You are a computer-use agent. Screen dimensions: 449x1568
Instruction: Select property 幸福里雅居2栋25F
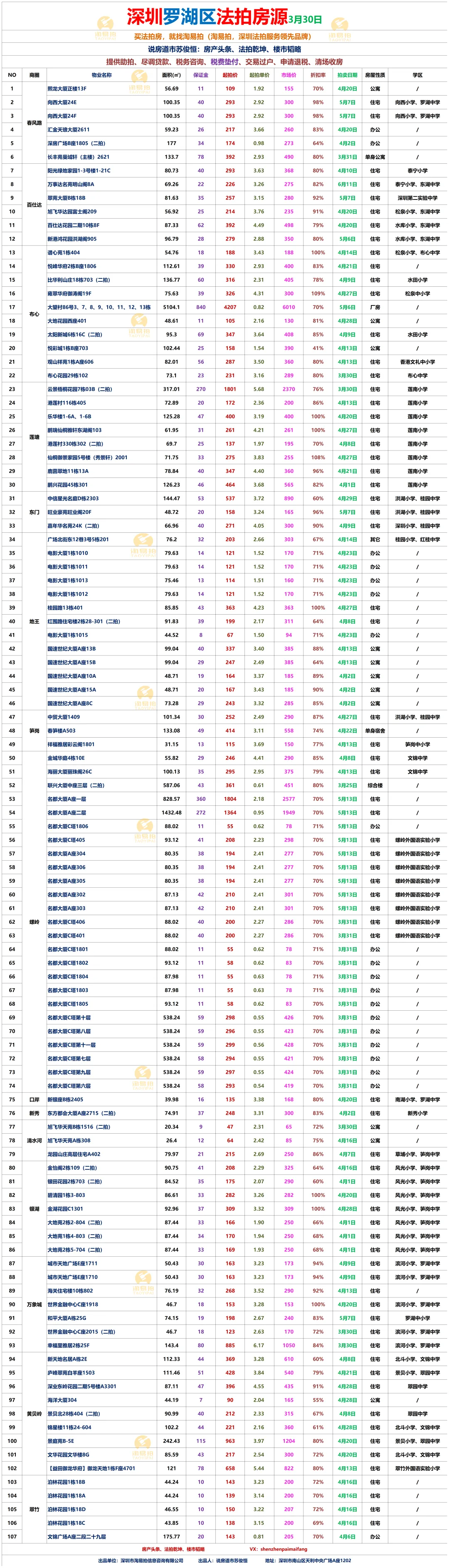(68, 1345)
